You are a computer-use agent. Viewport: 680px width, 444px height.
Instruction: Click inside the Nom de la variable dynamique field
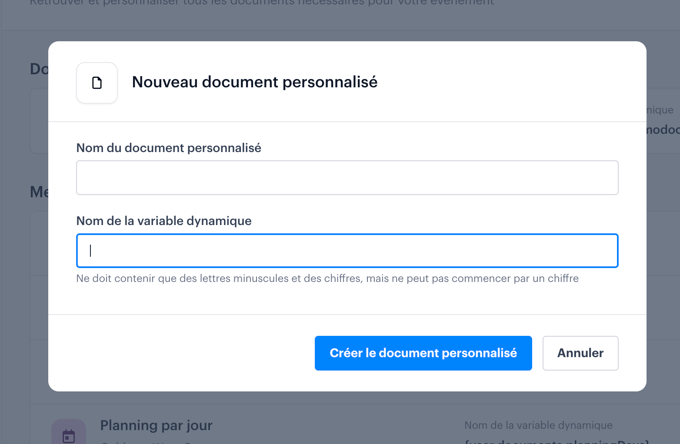pyautogui.click(x=347, y=251)
